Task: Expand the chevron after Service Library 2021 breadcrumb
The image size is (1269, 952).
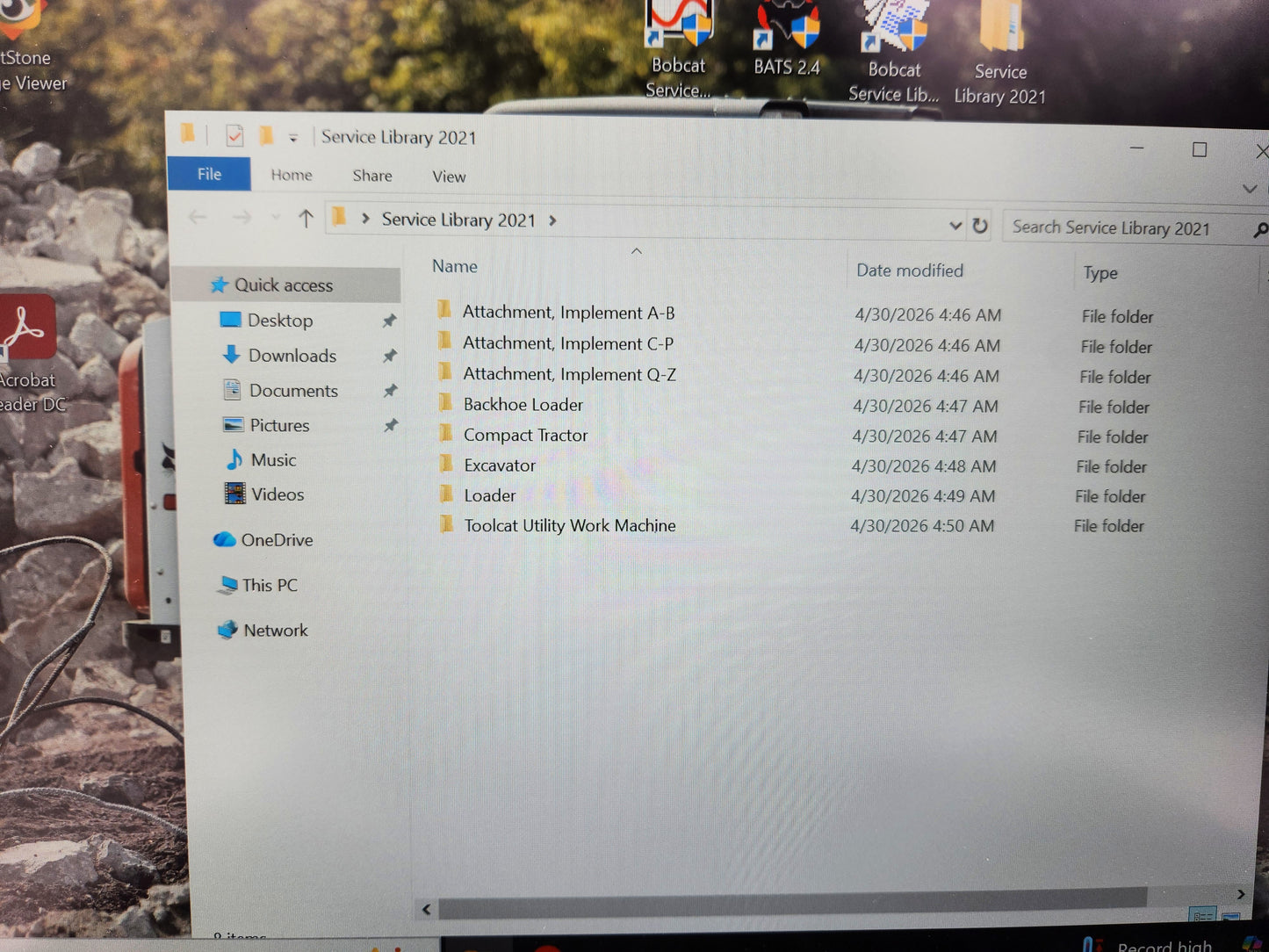Action: [552, 220]
